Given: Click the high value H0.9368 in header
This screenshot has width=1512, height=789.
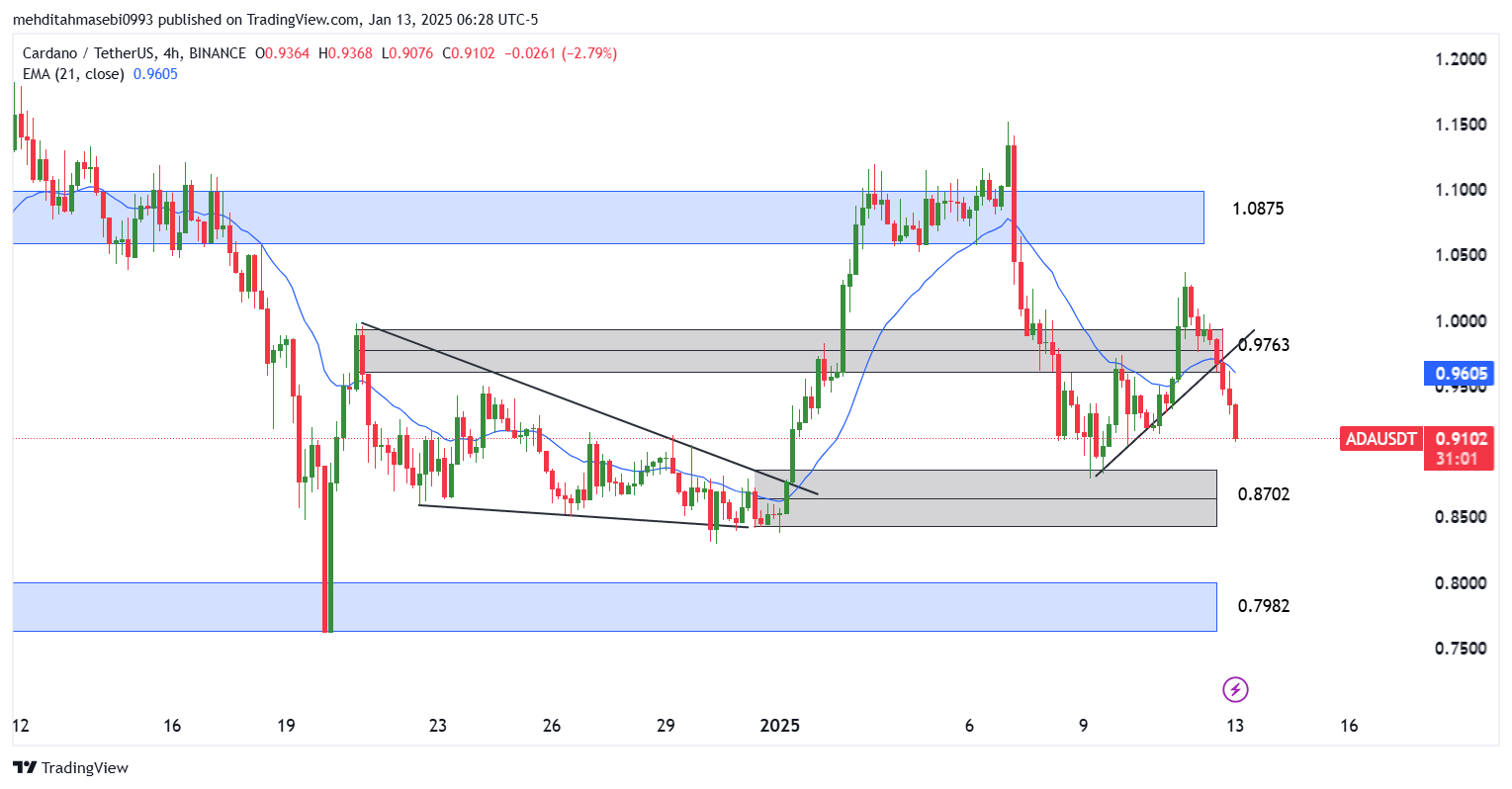Looking at the screenshot, I should click(344, 53).
